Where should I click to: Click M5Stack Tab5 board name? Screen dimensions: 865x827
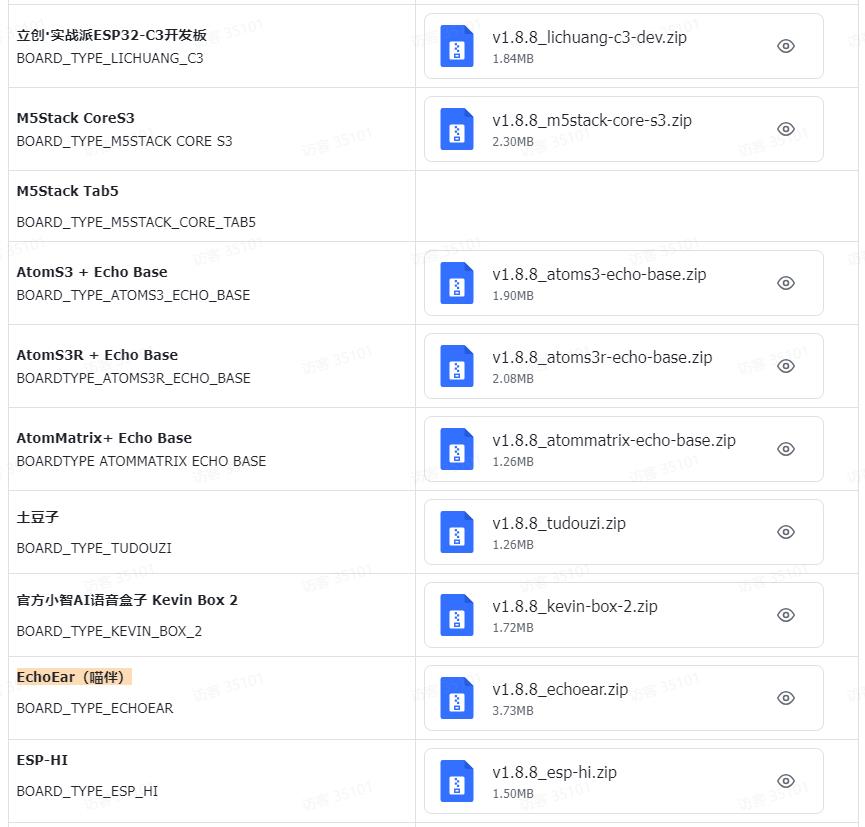pos(67,191)
